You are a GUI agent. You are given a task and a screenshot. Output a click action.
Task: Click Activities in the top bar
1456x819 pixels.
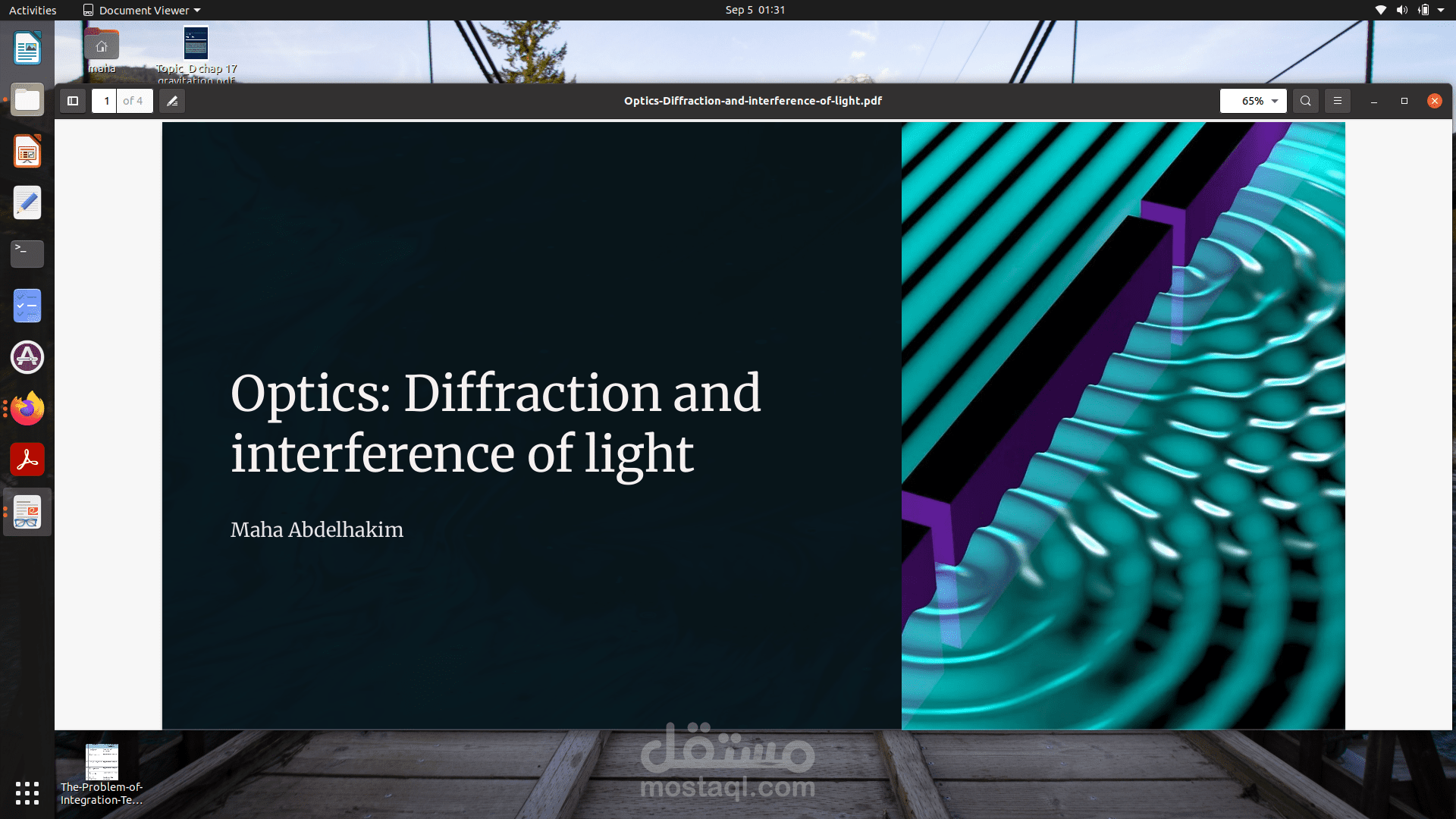tap(32, 10)
